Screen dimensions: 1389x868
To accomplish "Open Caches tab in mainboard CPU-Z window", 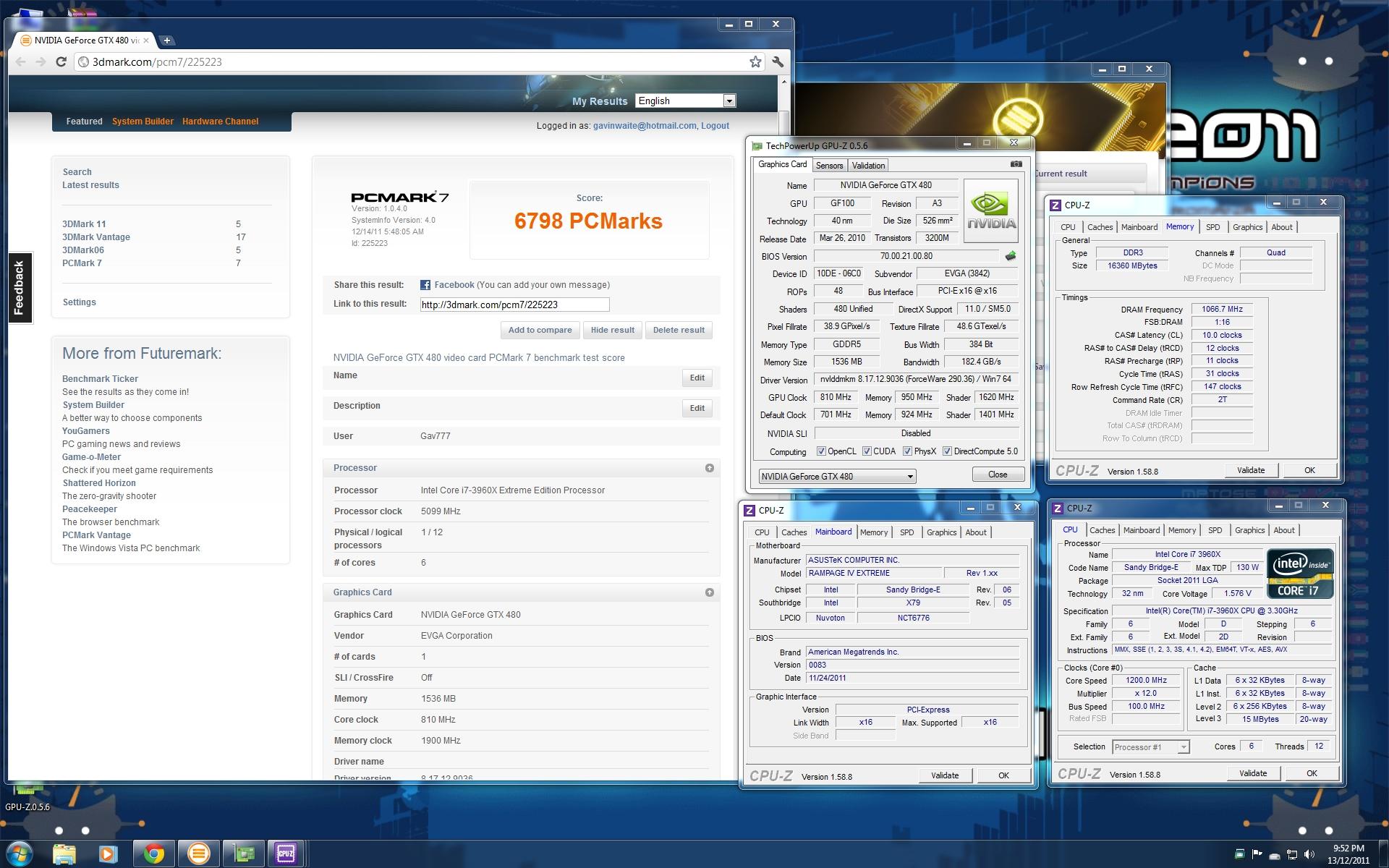I will [x=794, y=532].
